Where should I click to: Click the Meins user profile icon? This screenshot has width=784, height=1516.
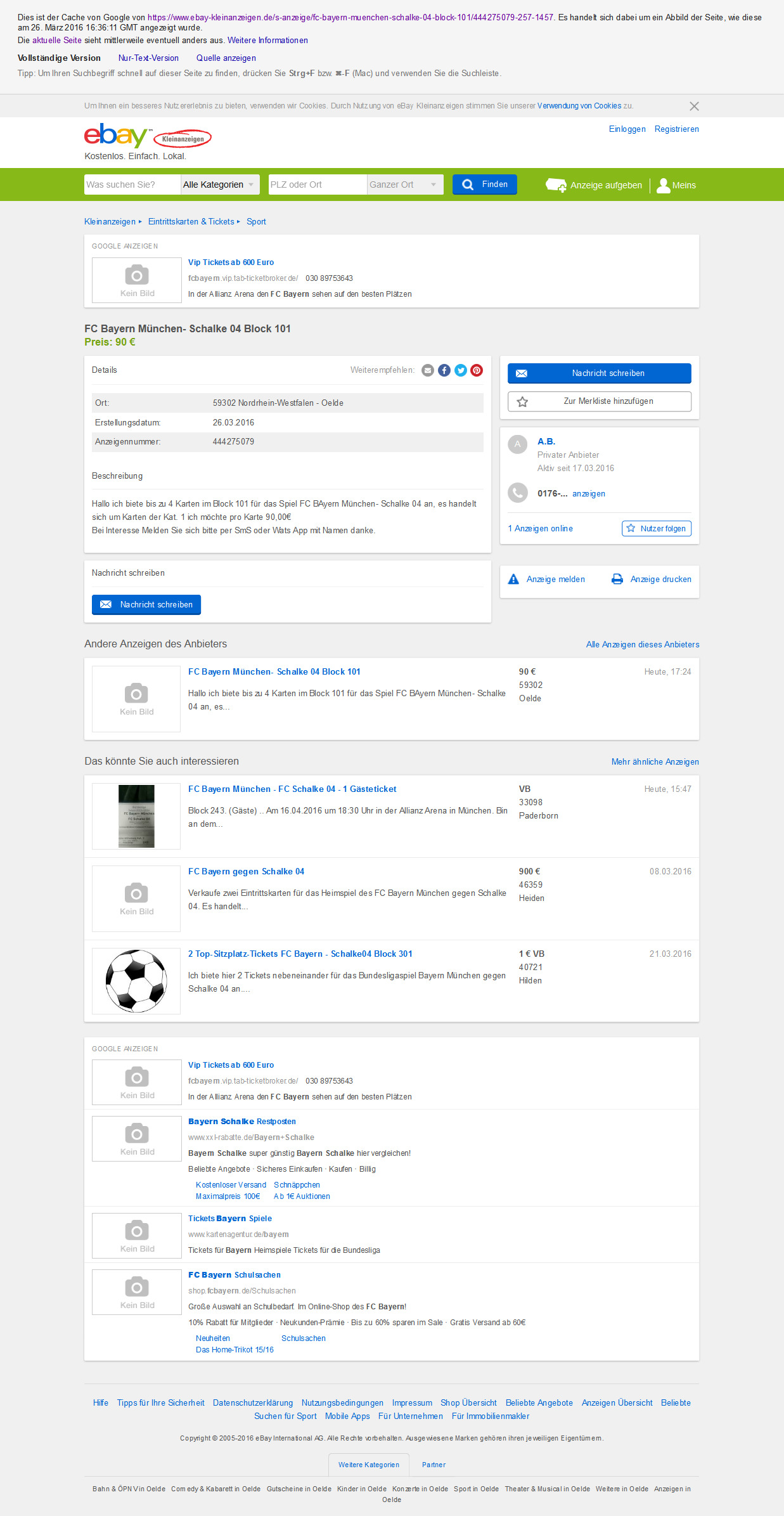[664, 185]
